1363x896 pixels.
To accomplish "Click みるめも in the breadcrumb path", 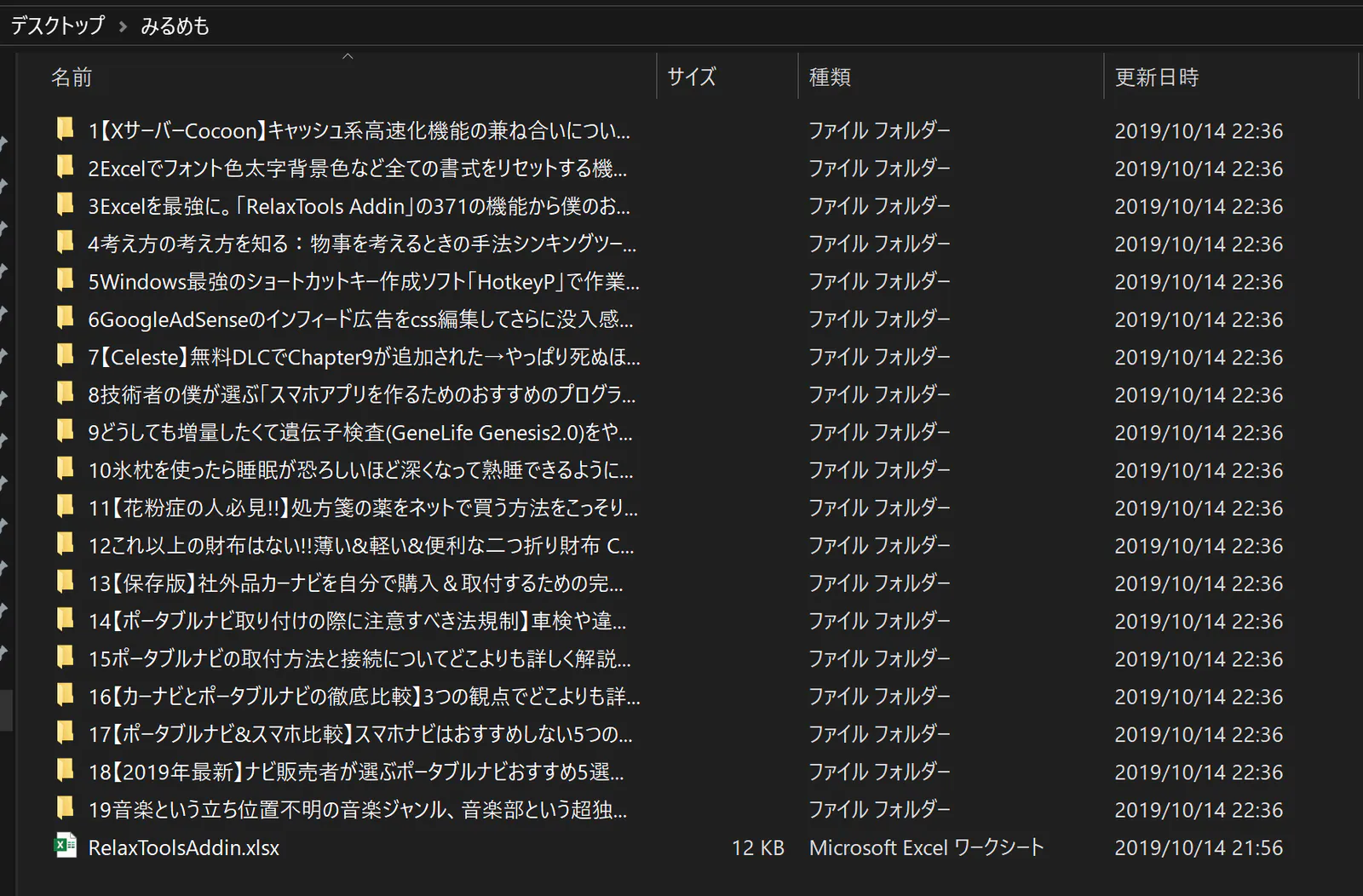I will point(175,26).
